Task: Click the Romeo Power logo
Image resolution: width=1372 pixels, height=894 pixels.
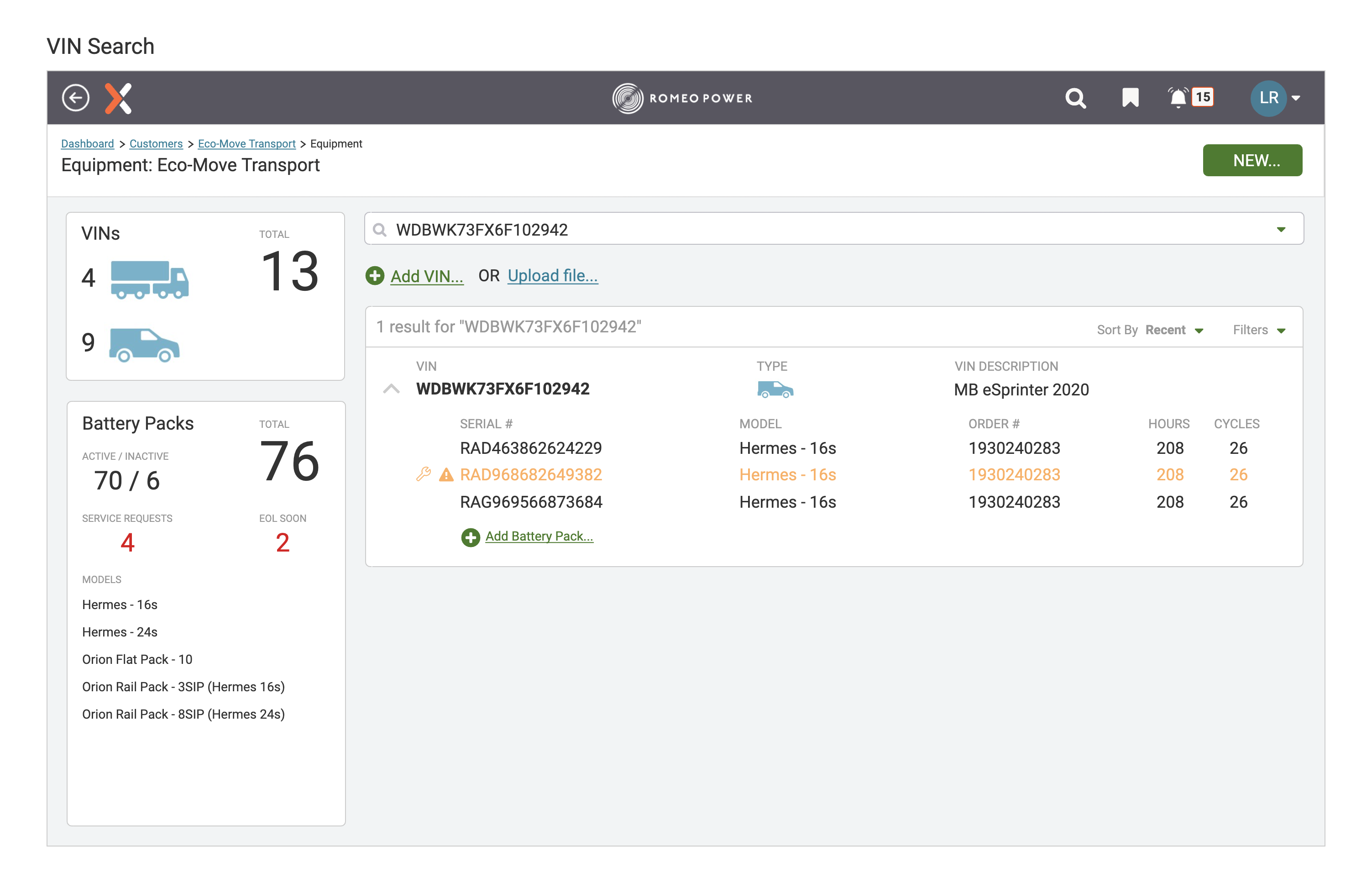Action: coord(682,98)
